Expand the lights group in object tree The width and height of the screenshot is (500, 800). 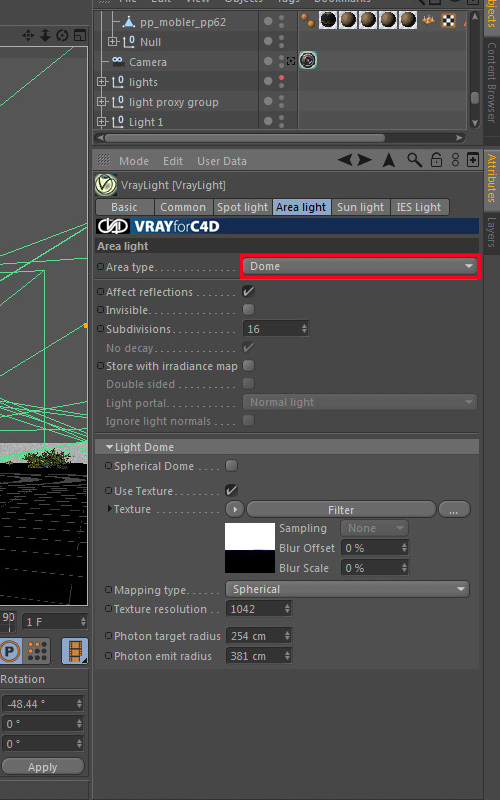click(x=102, y=82)
